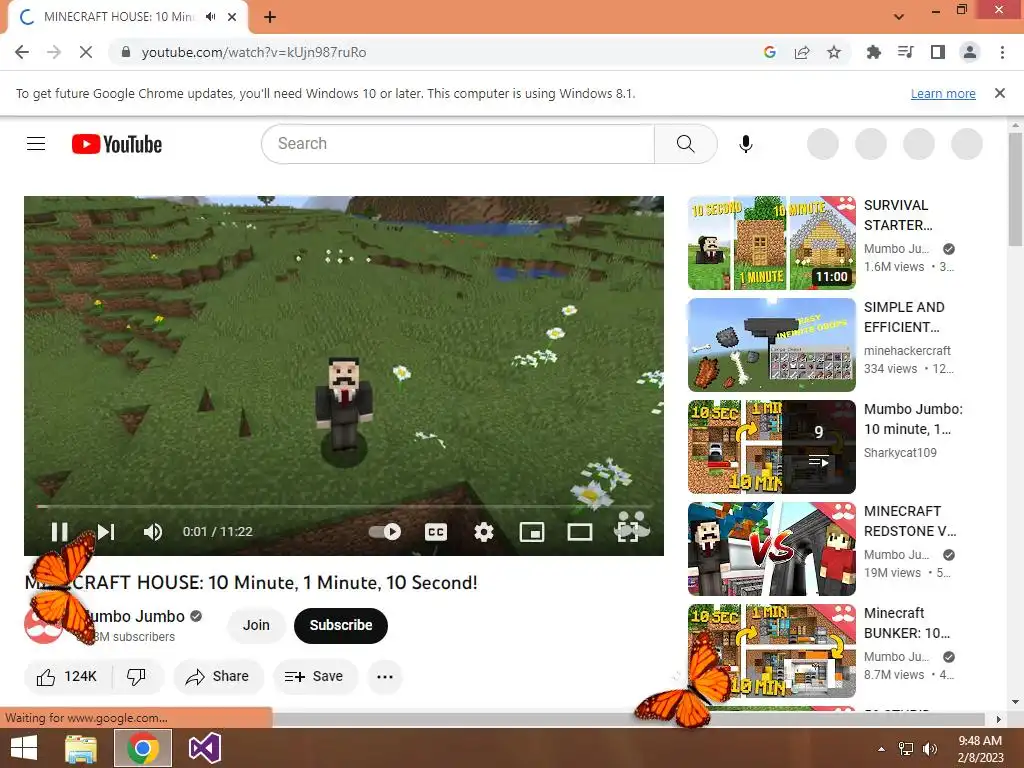This screenshot has height=768, width=1024.
Task: Open the Sharkycat109 playlist thumbnail
Action: 771,447
